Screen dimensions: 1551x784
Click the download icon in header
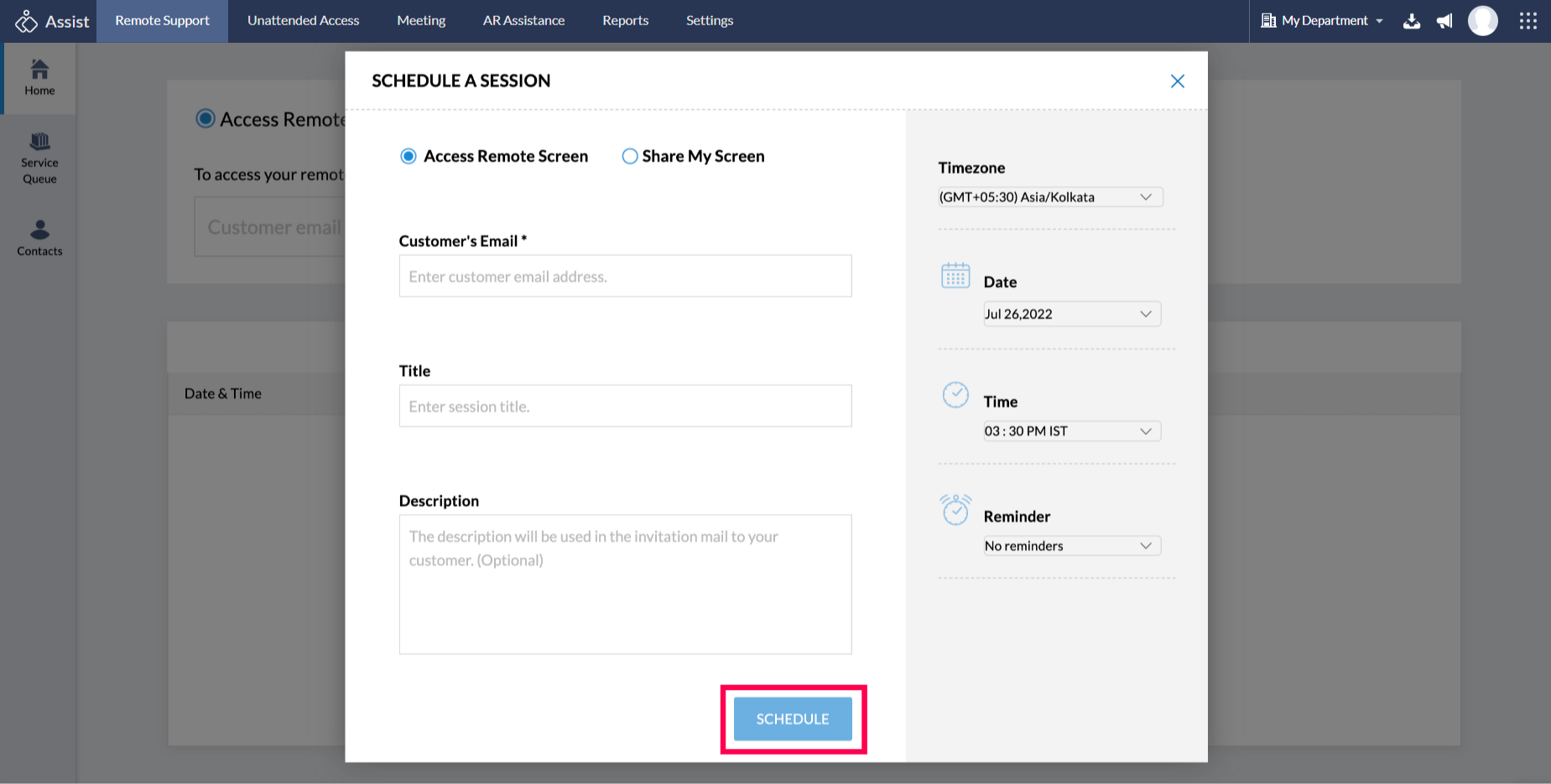[x=1412, y=21]
